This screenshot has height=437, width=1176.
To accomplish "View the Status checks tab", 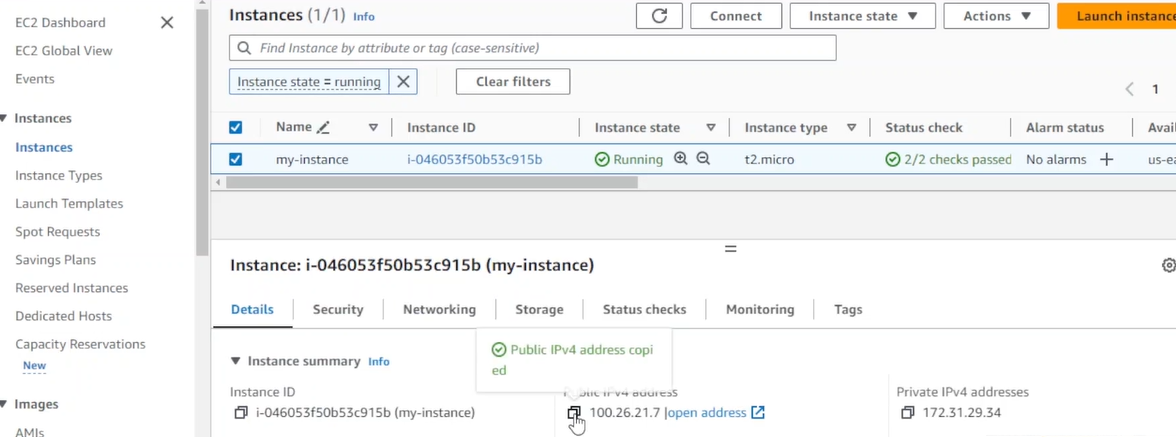I will [x=644, y=309].
